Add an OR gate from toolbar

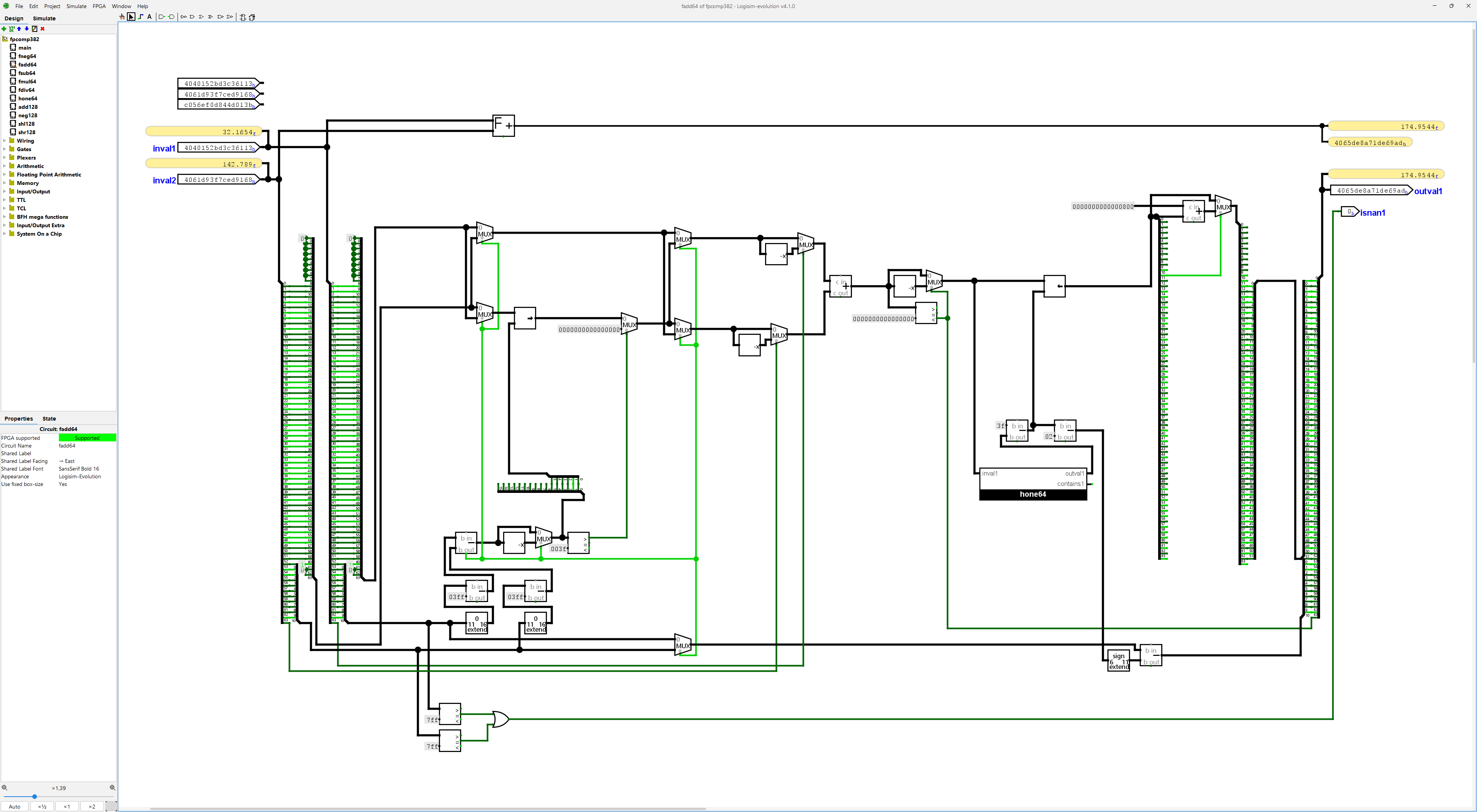click(x=201, y=17)
